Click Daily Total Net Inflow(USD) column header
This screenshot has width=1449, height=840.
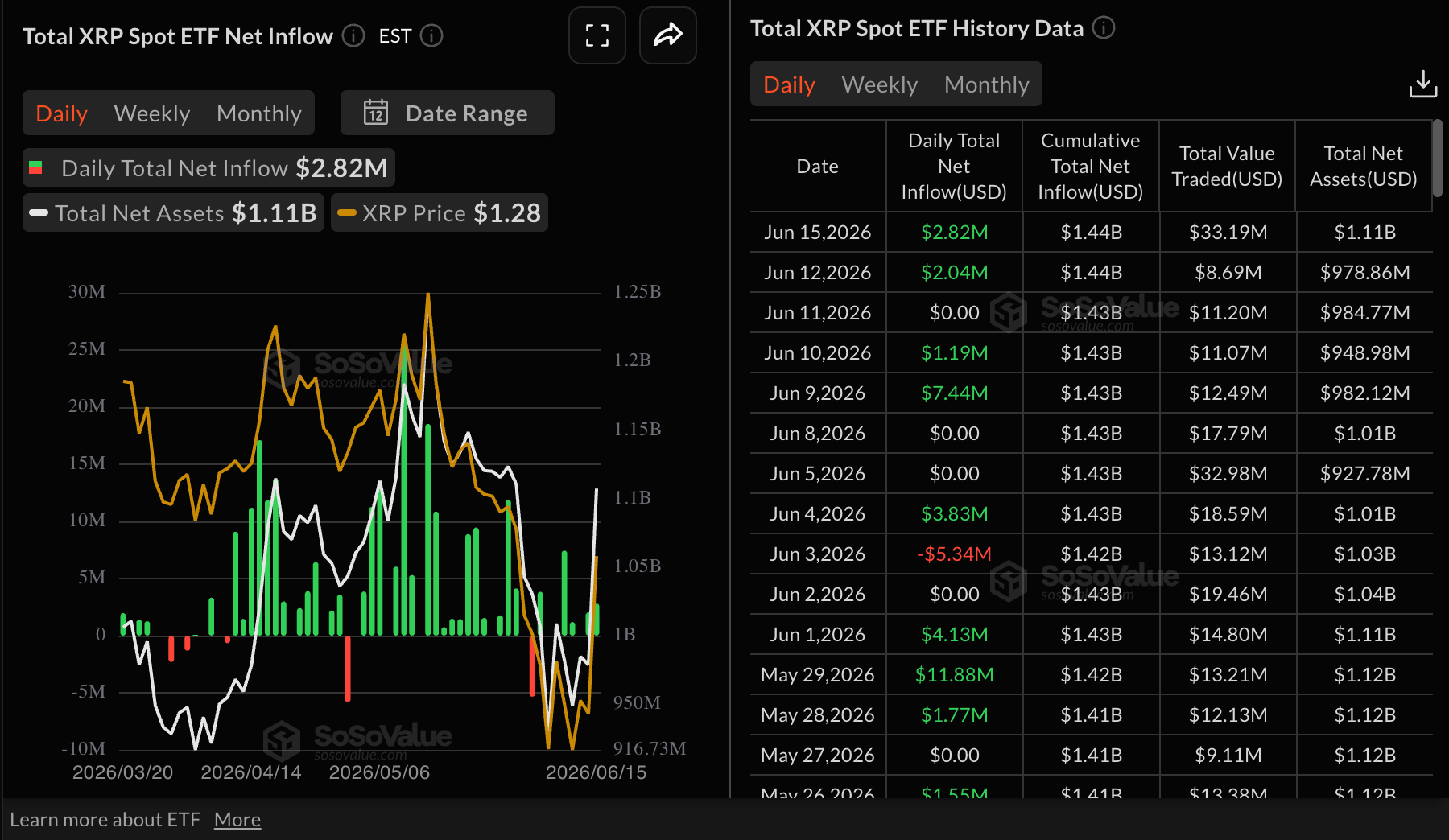[954, 167]
